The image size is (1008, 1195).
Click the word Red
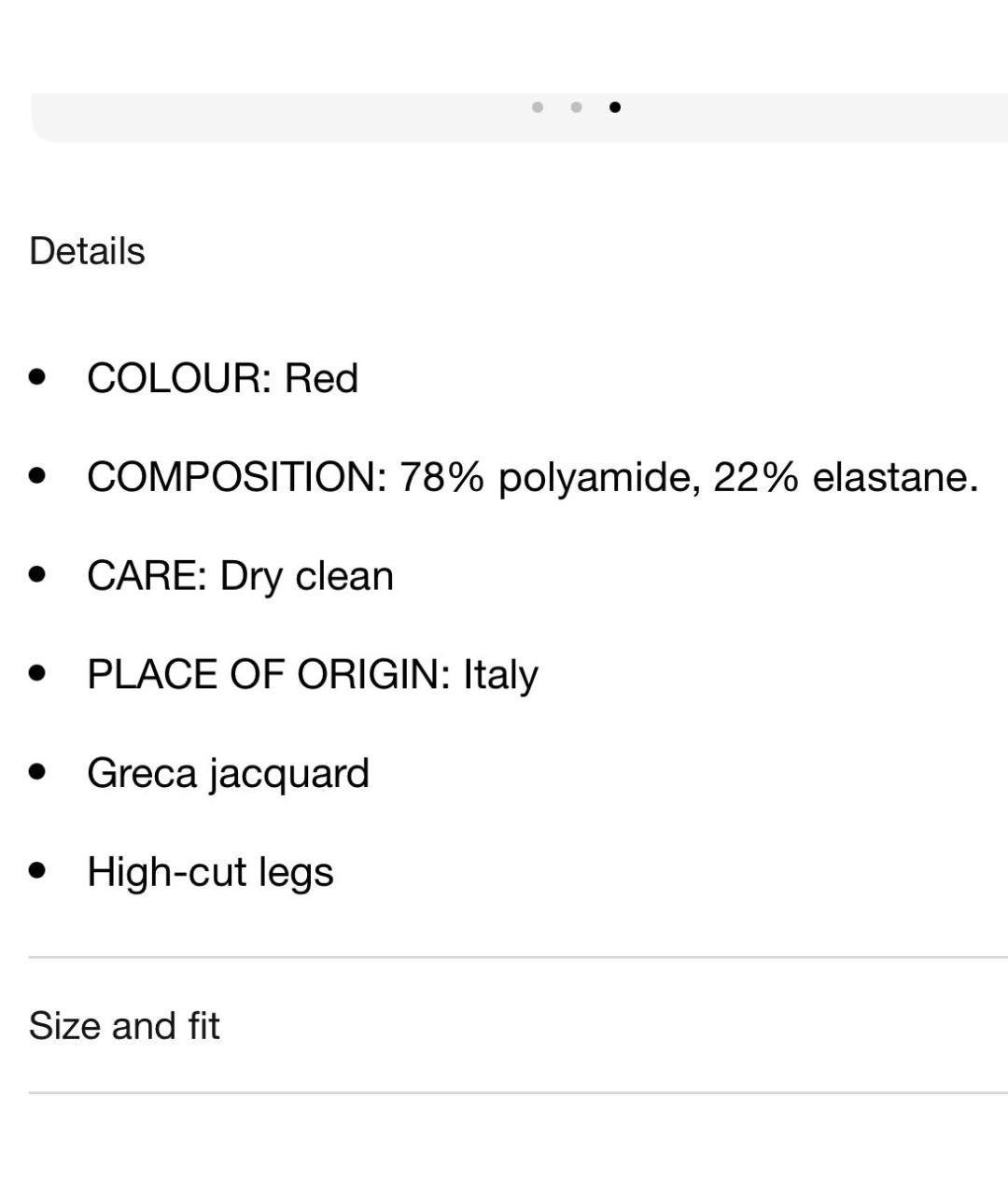(321, 378)
